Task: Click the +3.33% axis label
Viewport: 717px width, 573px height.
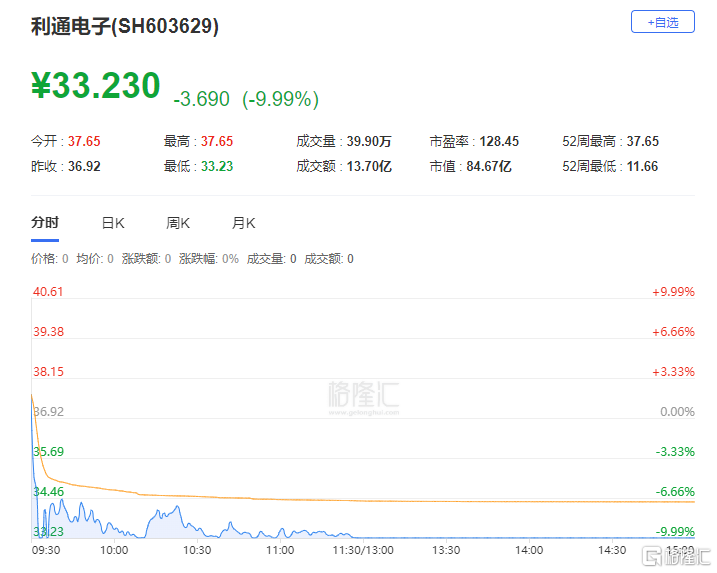Action: pos(673,372)
